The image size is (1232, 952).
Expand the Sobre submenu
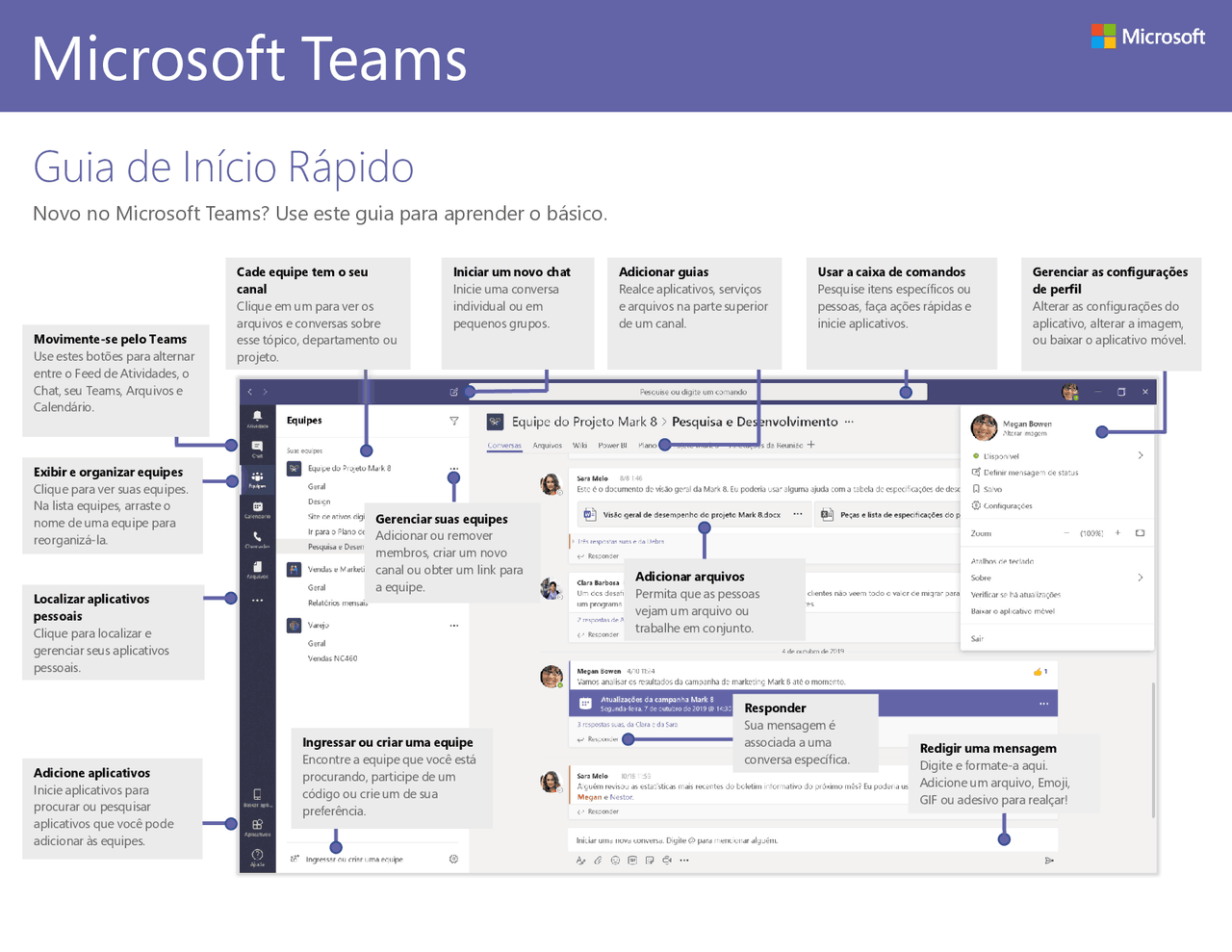[x=1142, y=577]
